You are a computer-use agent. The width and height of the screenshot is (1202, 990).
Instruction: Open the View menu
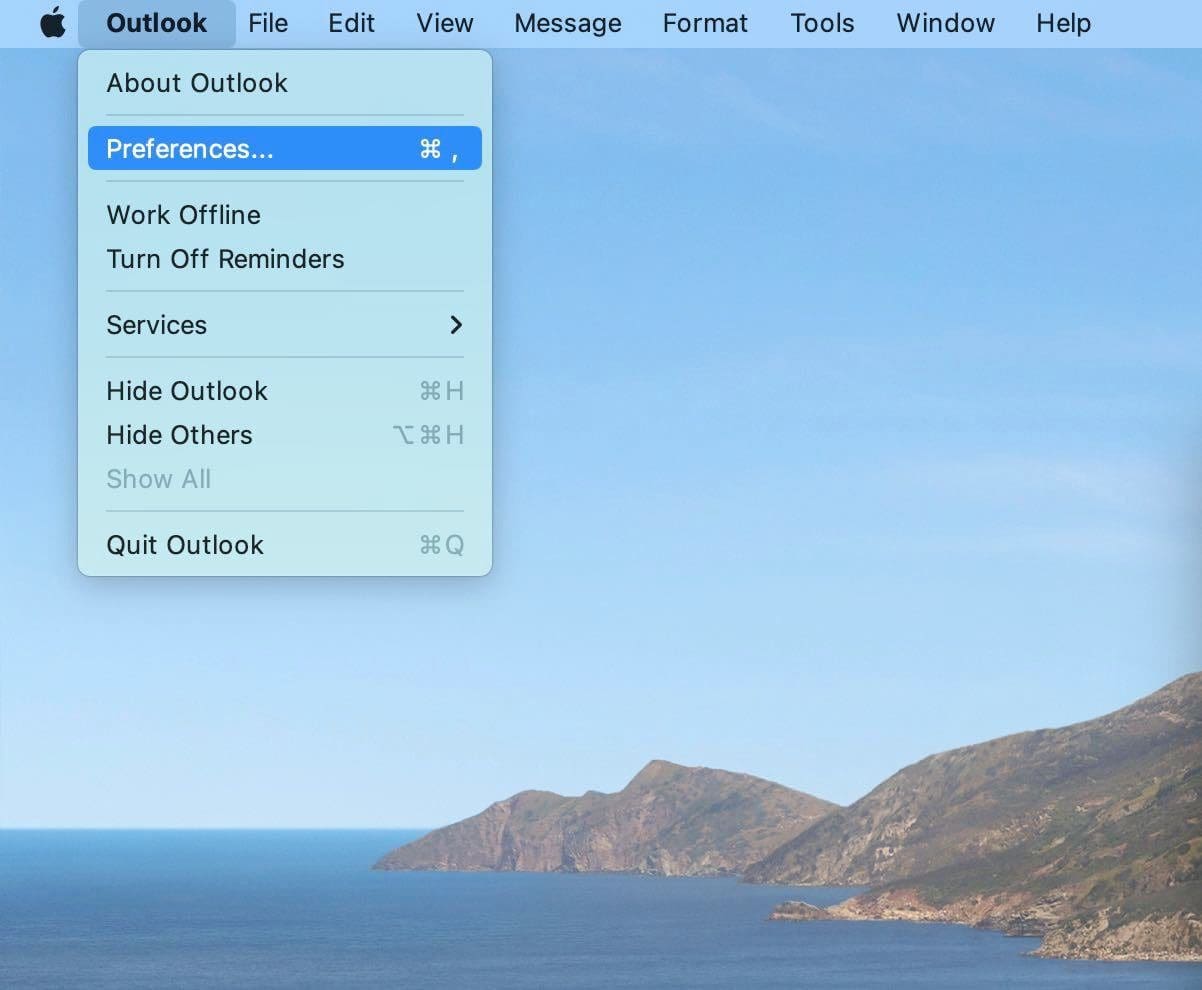(445, 23)
